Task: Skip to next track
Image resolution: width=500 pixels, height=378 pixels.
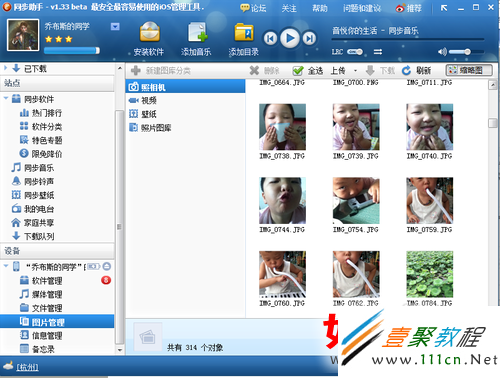Action: (x=309, y=39)
